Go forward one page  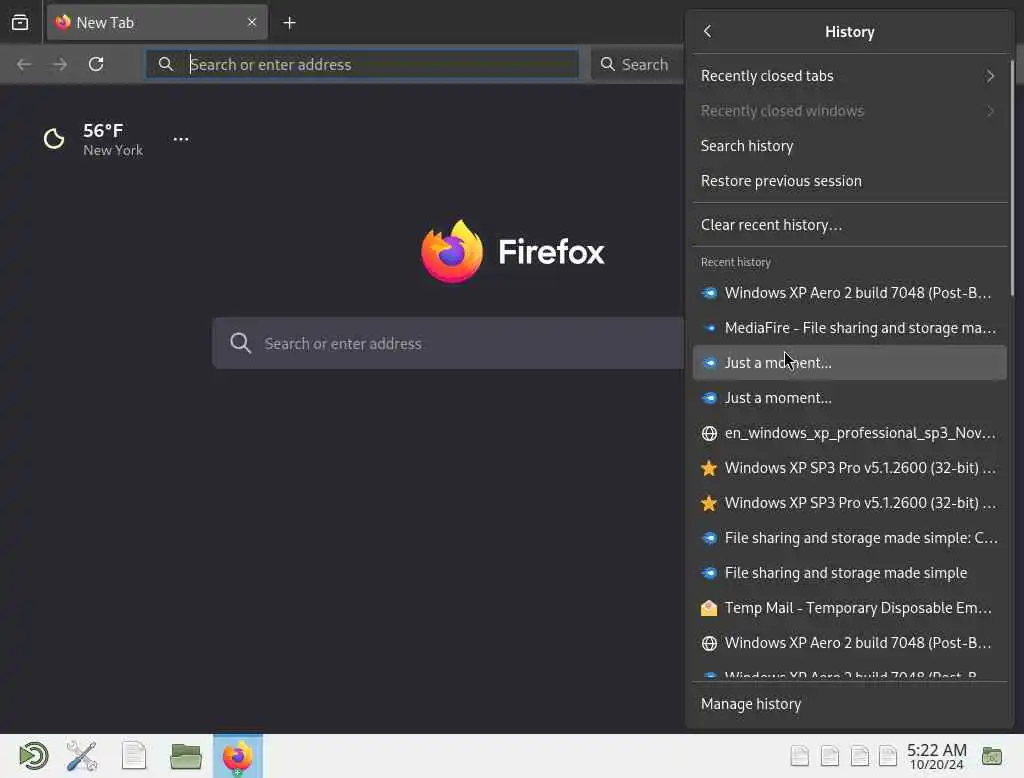[x=59, y=64]
